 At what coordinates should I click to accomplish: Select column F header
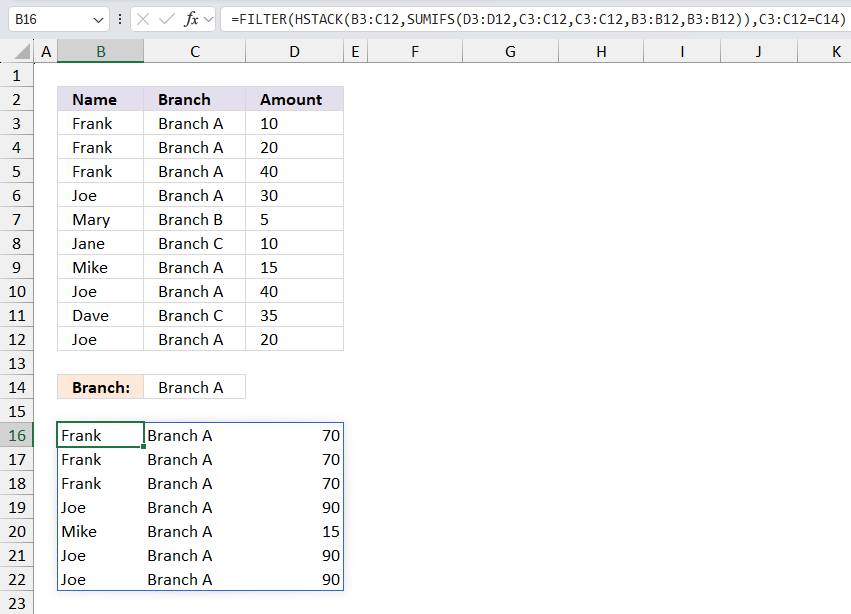pyautogui.click(x=415, y=52)
